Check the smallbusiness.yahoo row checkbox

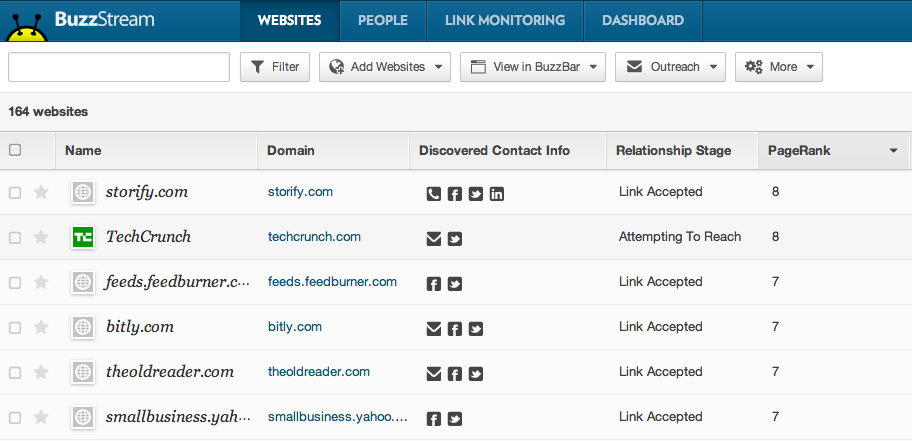click(x=15, y=418)
